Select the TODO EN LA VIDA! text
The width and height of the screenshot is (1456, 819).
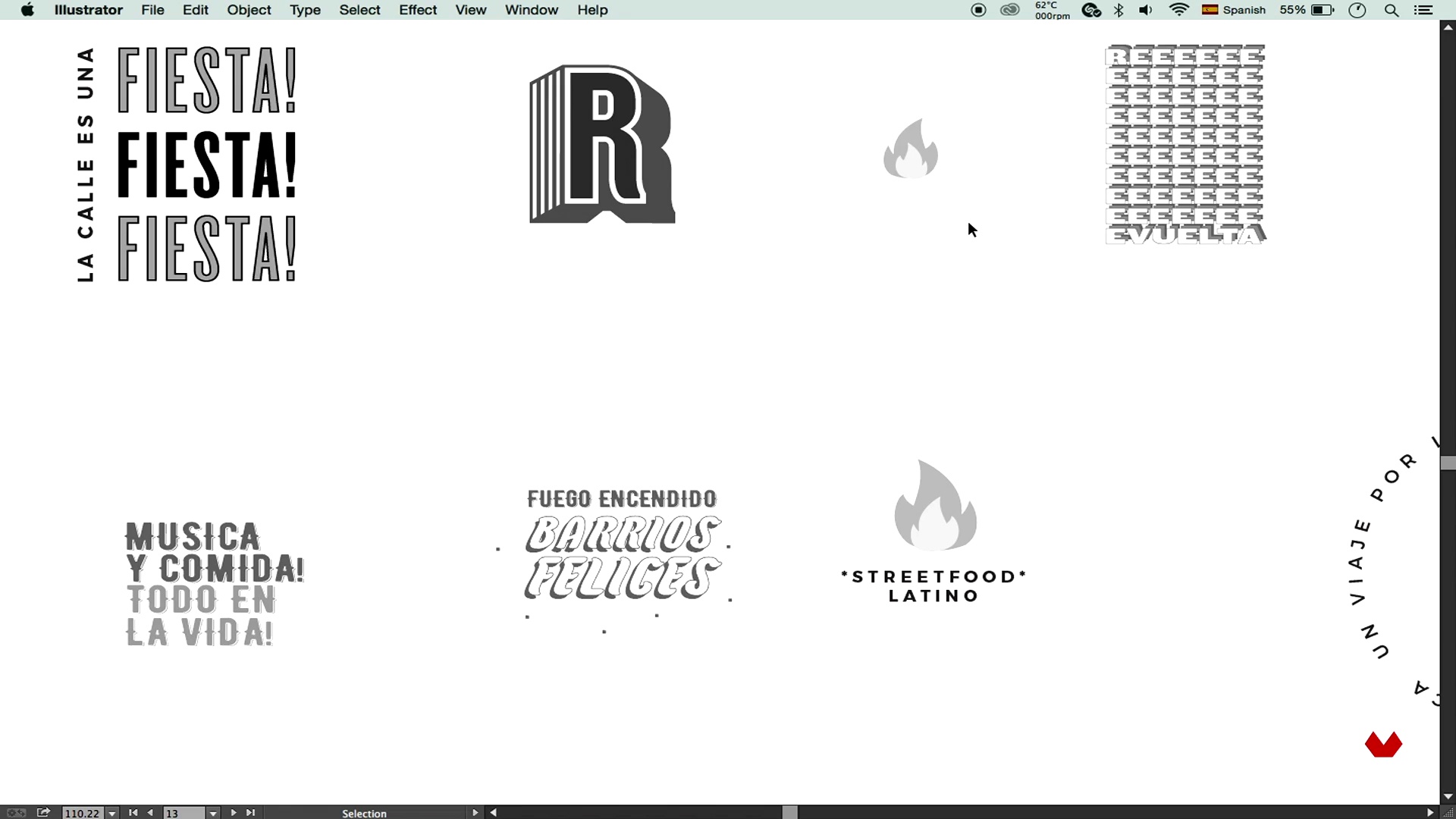(201, 616)
